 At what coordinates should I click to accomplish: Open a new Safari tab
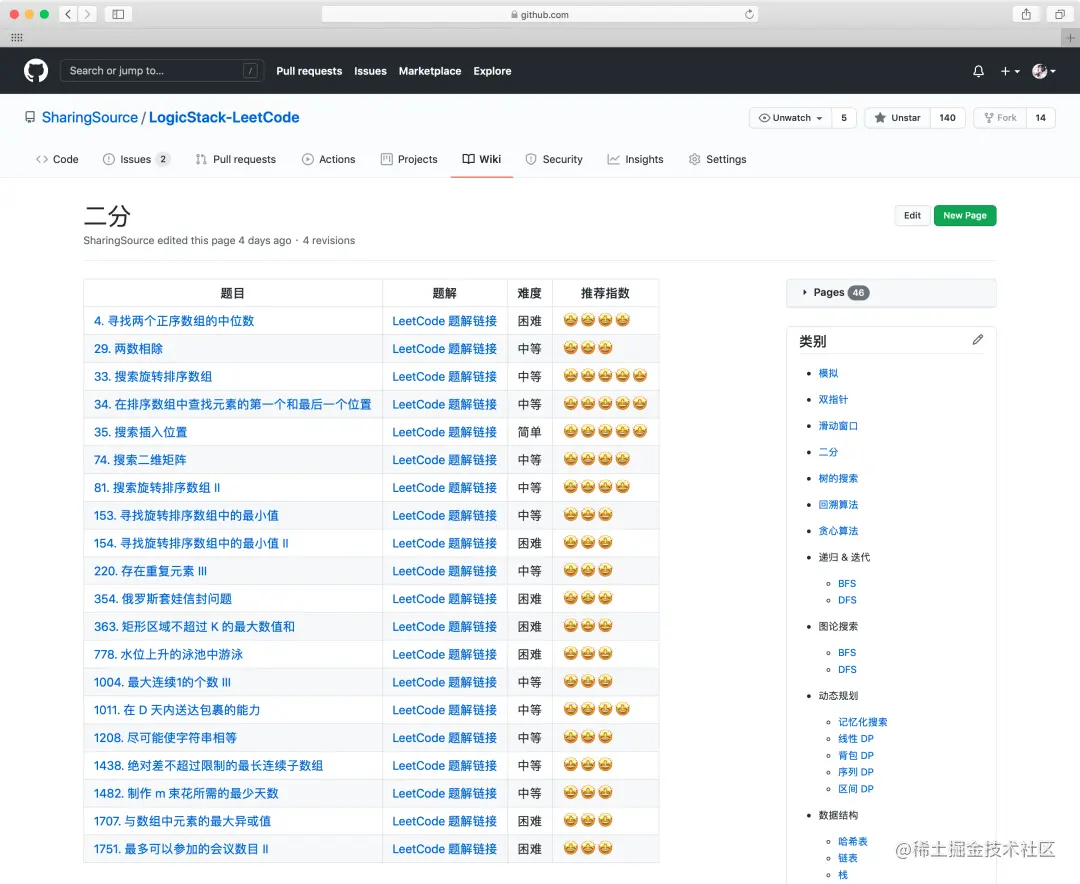point(1070,38)
